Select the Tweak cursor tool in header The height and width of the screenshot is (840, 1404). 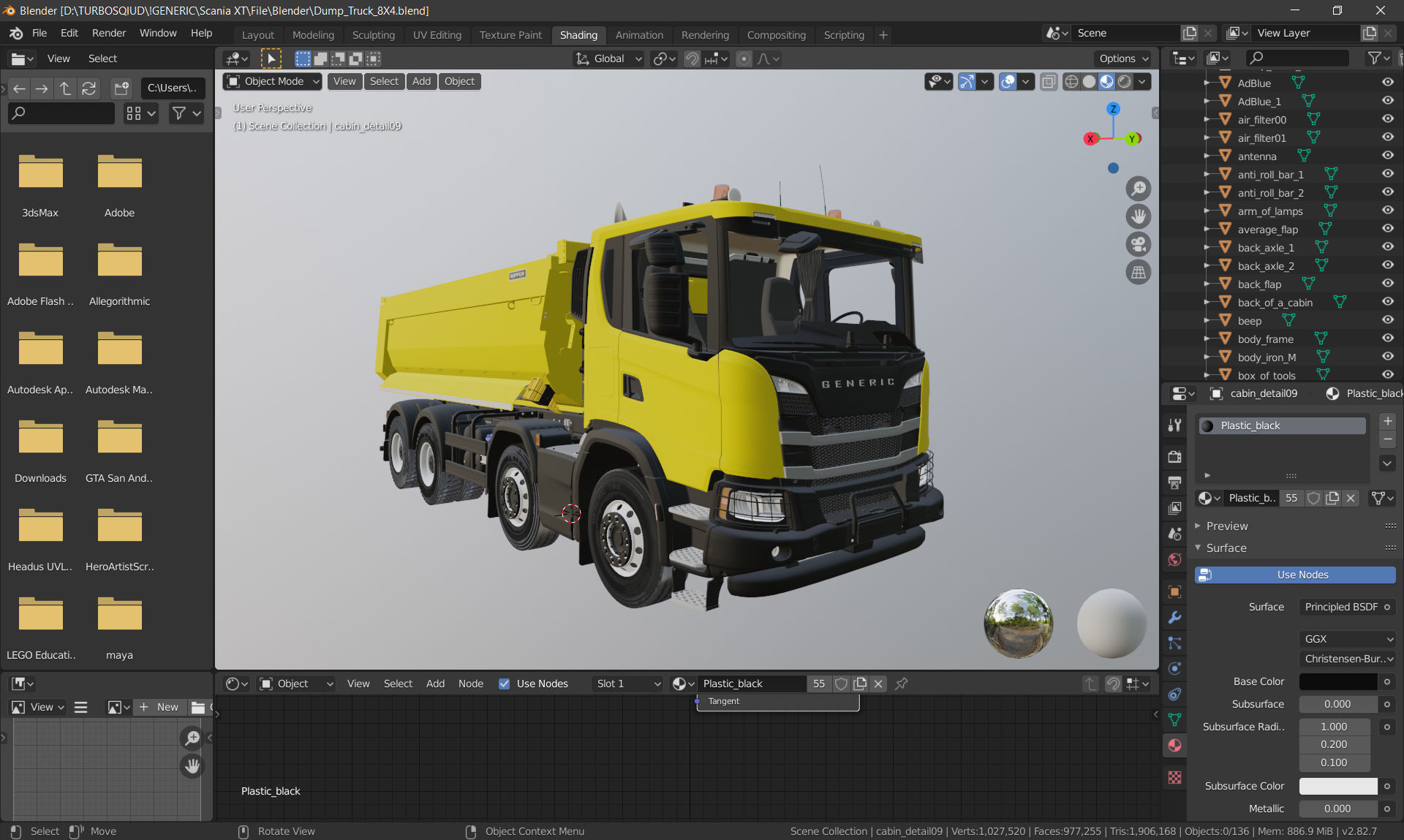coord(271,58)
